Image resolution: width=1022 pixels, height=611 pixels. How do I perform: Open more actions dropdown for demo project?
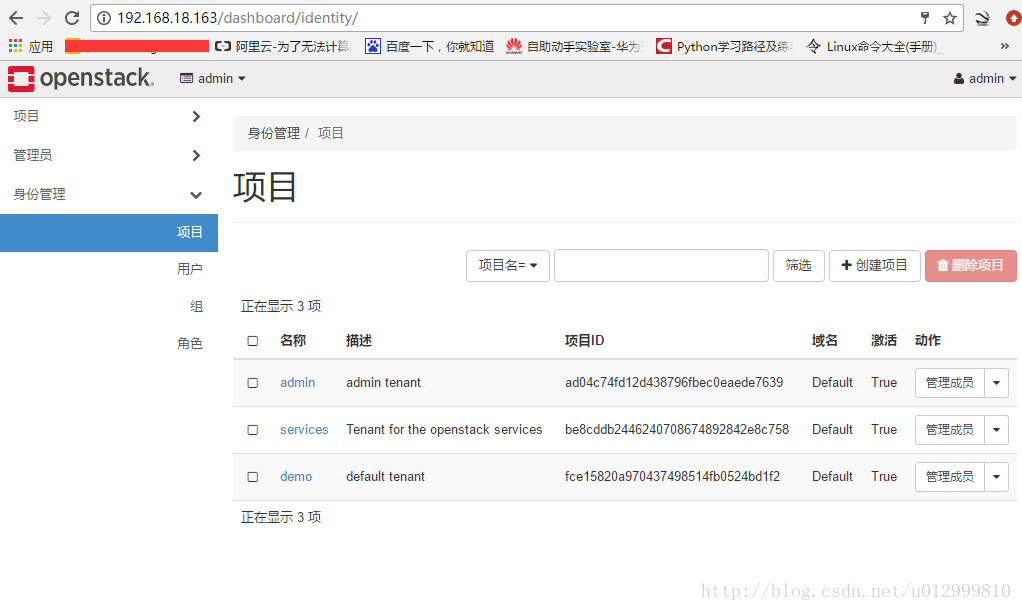click(997, 477)
